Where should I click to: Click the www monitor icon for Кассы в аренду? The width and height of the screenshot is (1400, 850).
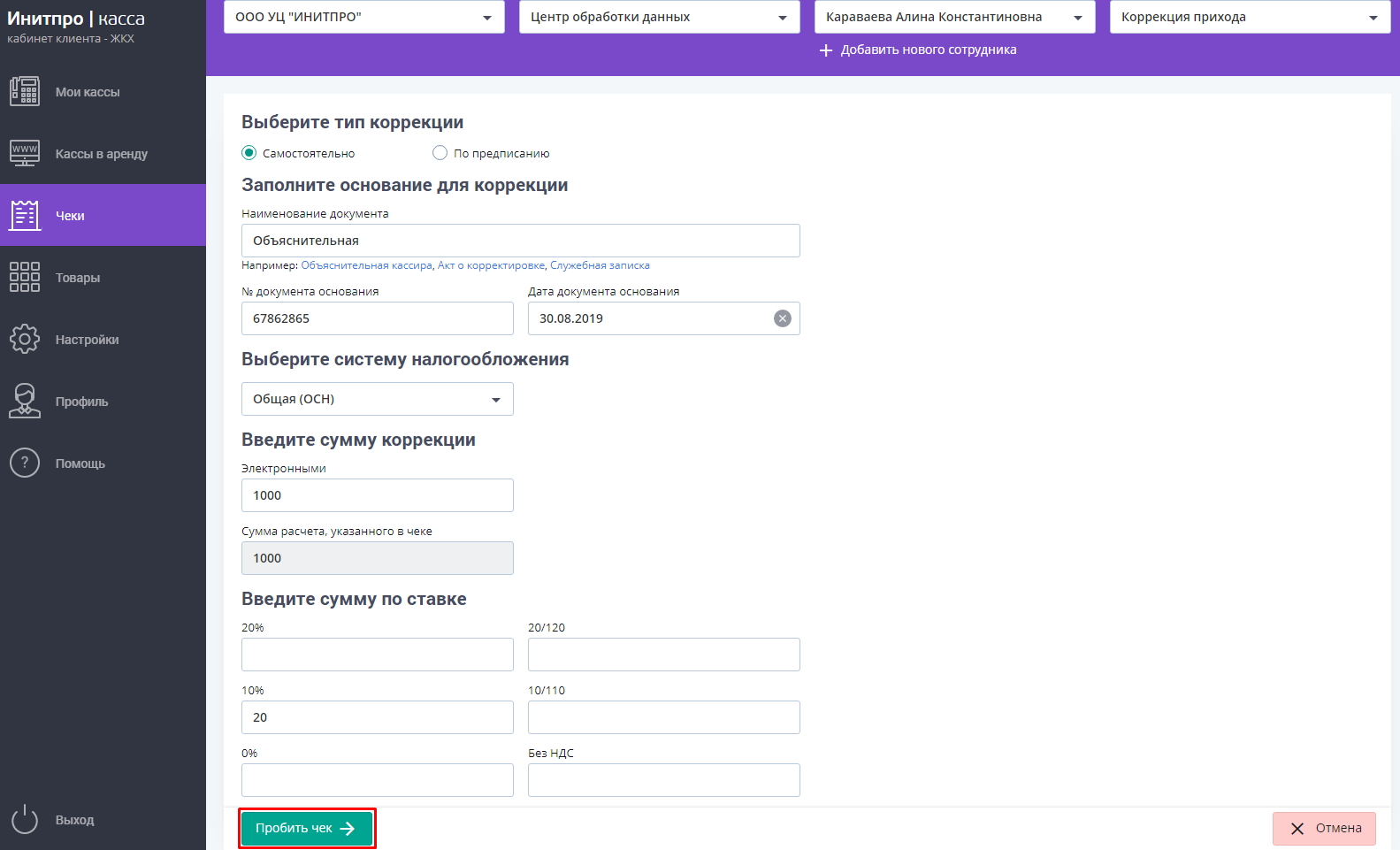pyautogui.click(x=25, y=153)
